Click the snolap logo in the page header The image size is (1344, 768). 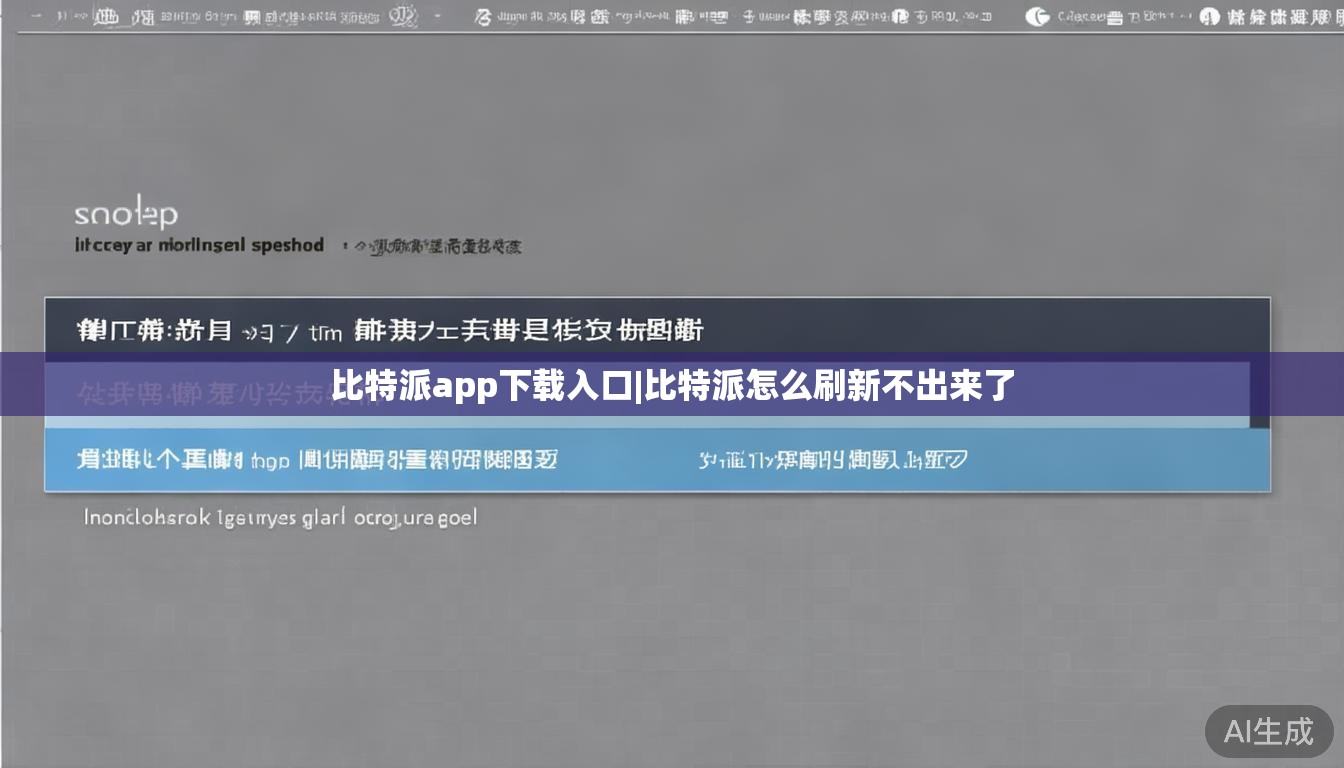click(x=126, y=213)
